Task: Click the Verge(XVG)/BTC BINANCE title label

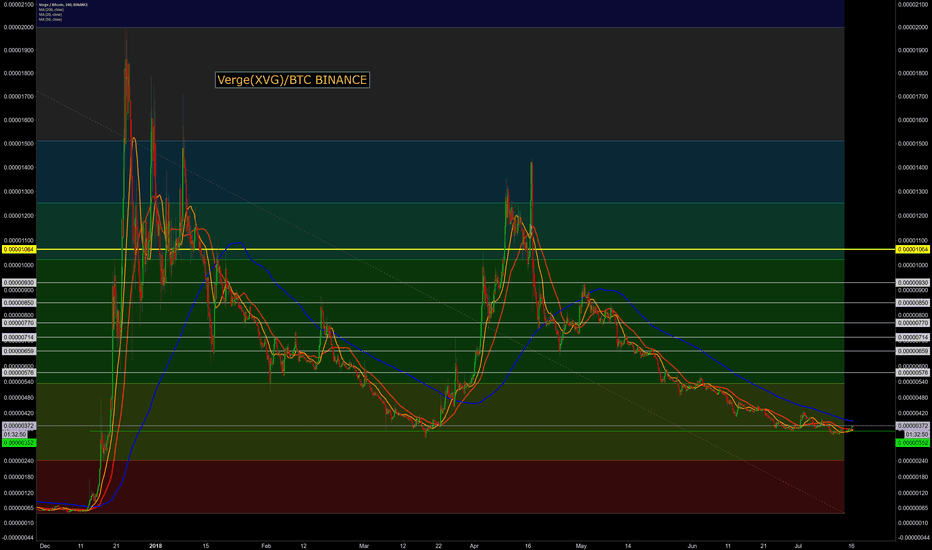Action: 292,80
